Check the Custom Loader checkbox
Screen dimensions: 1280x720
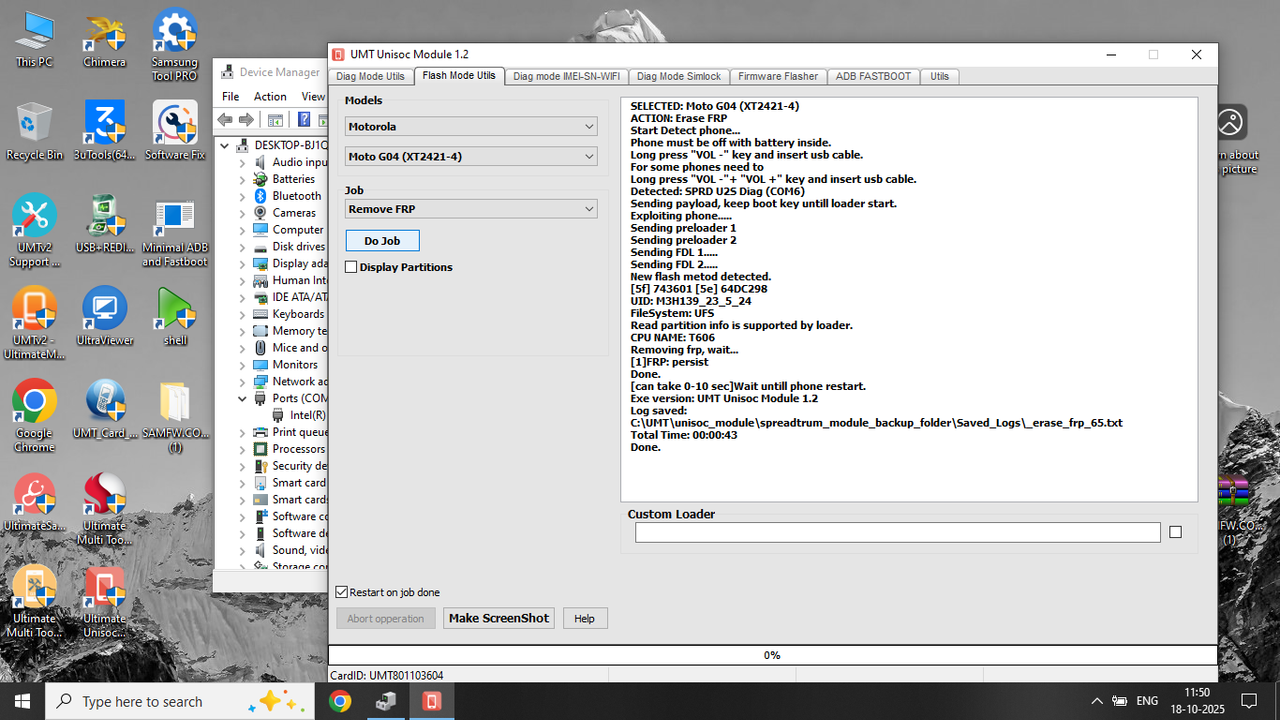point(1175,532)
